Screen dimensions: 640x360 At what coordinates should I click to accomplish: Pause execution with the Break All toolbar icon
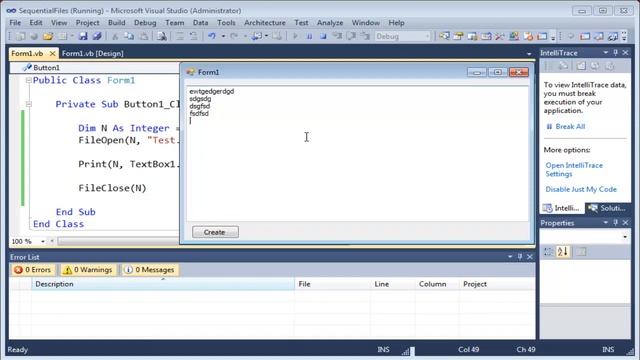pyautogui.click(x=309, y=36)
